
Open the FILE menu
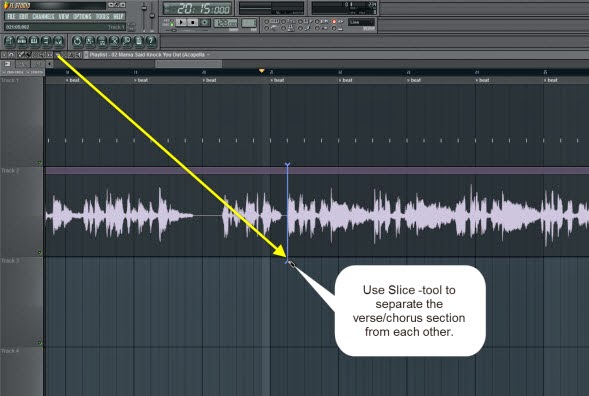point(11,17)
